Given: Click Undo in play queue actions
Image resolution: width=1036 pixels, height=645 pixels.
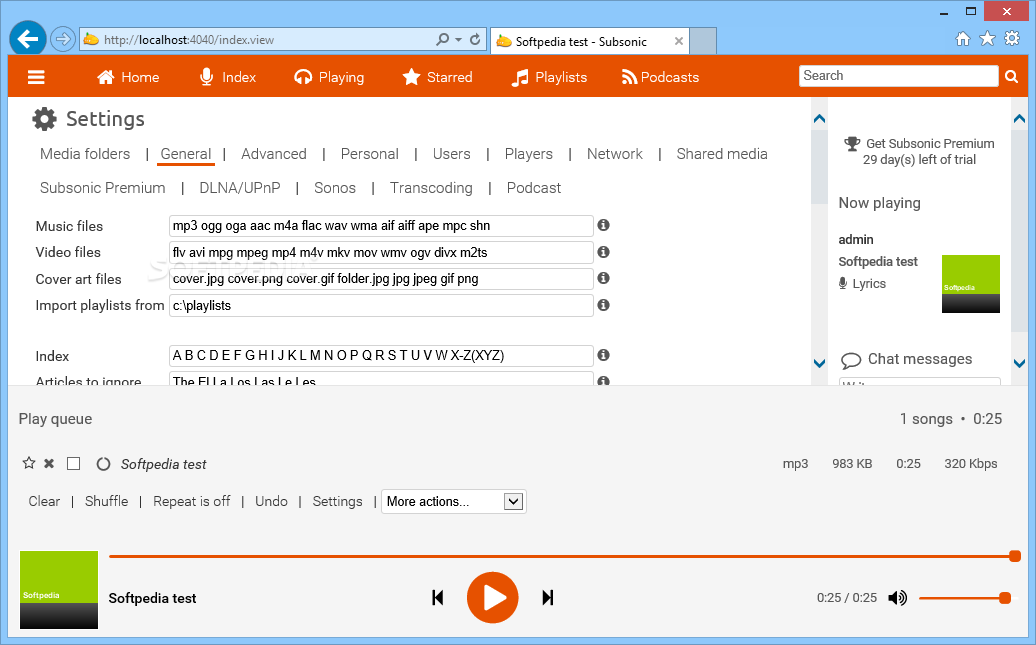Looking at the screenshot, I should click(x=272, y=502).
